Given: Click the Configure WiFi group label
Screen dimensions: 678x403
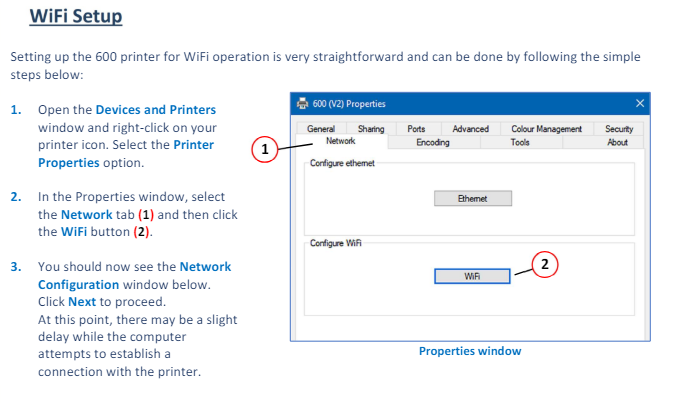Looking at the screenshot, I should coord(336,243).
